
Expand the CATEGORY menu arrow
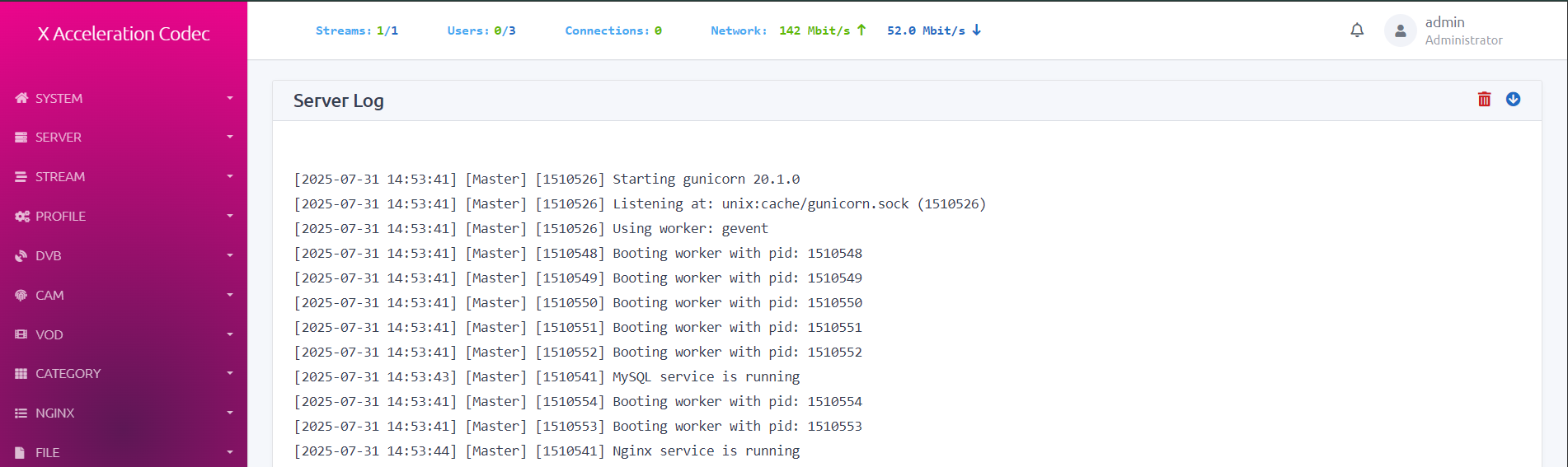pos(230,373)
